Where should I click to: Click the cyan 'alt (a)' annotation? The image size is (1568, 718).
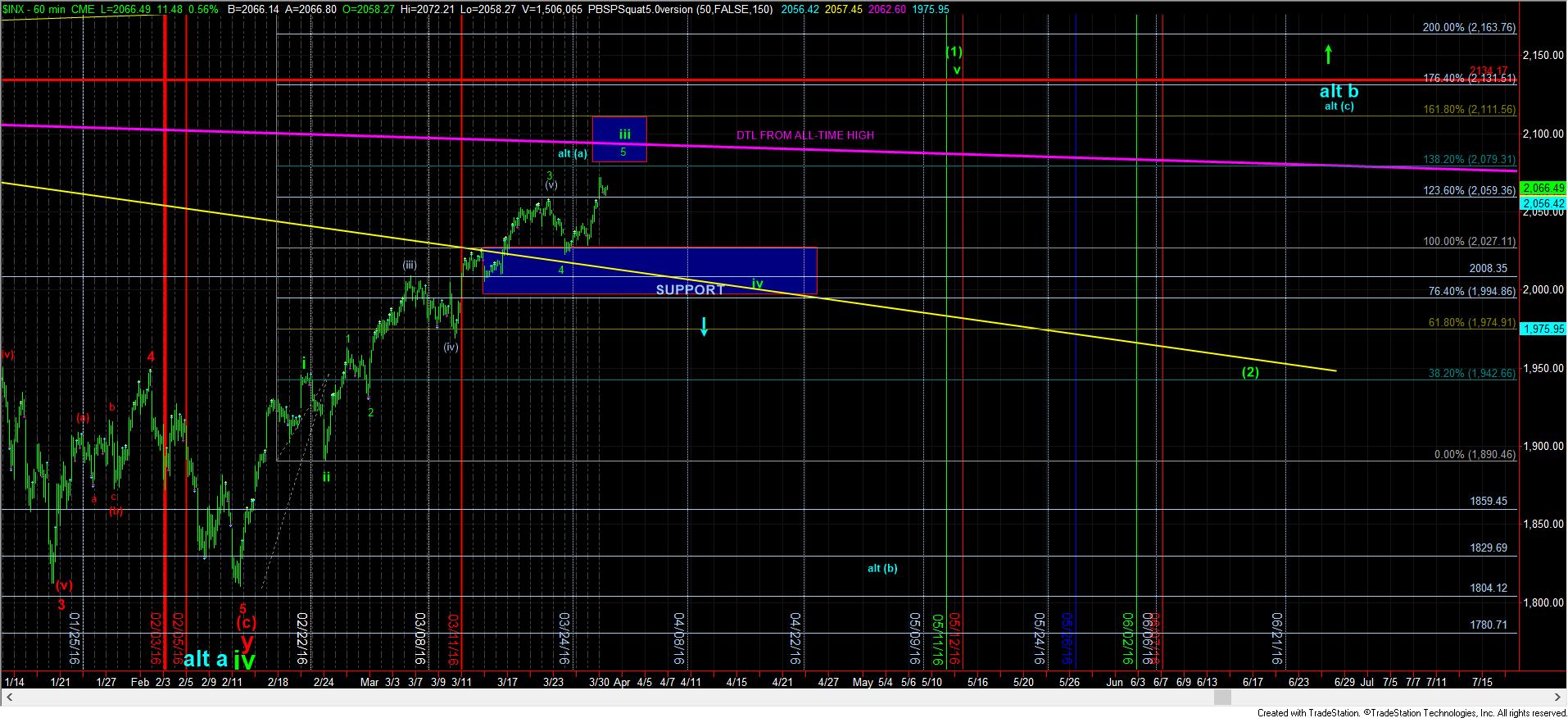[573, 153]
